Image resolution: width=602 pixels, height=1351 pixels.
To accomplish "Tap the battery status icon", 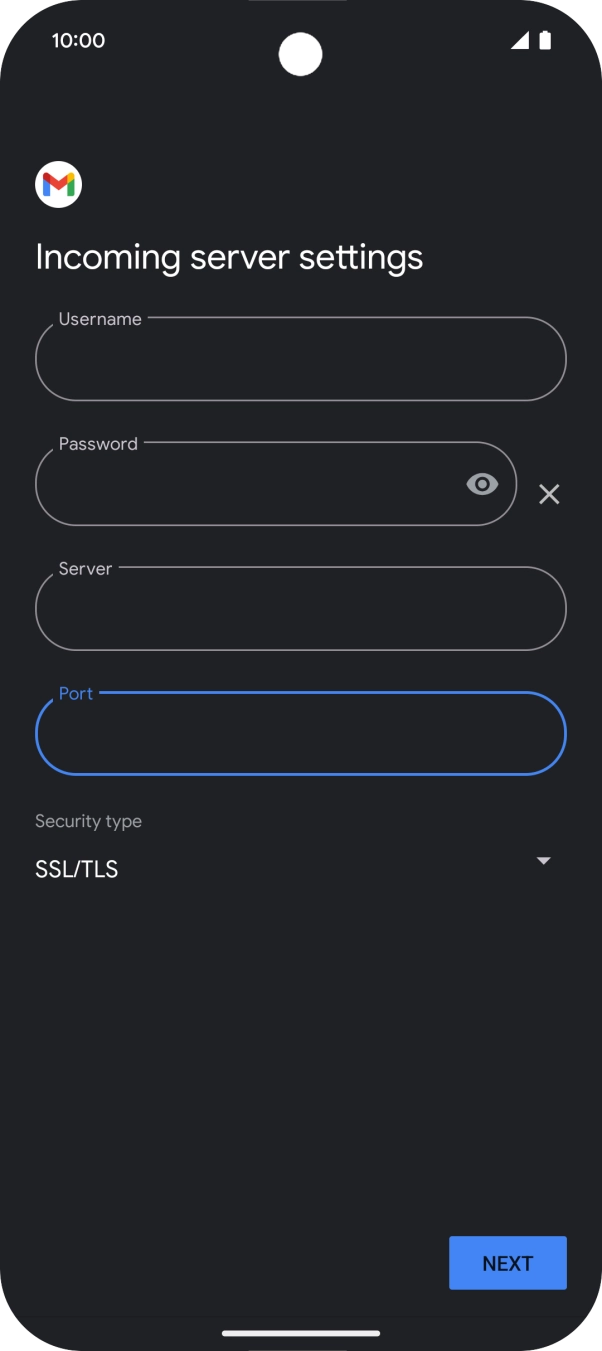I will point(545,40).
